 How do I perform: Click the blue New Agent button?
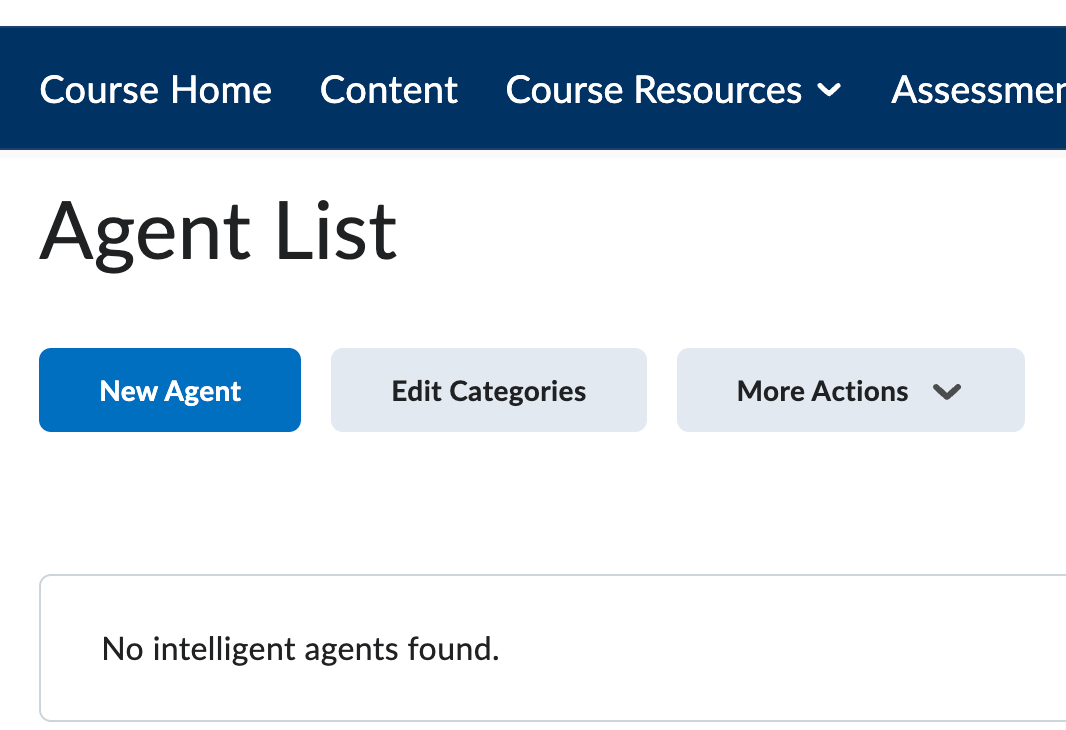click(x=170, y=390)
